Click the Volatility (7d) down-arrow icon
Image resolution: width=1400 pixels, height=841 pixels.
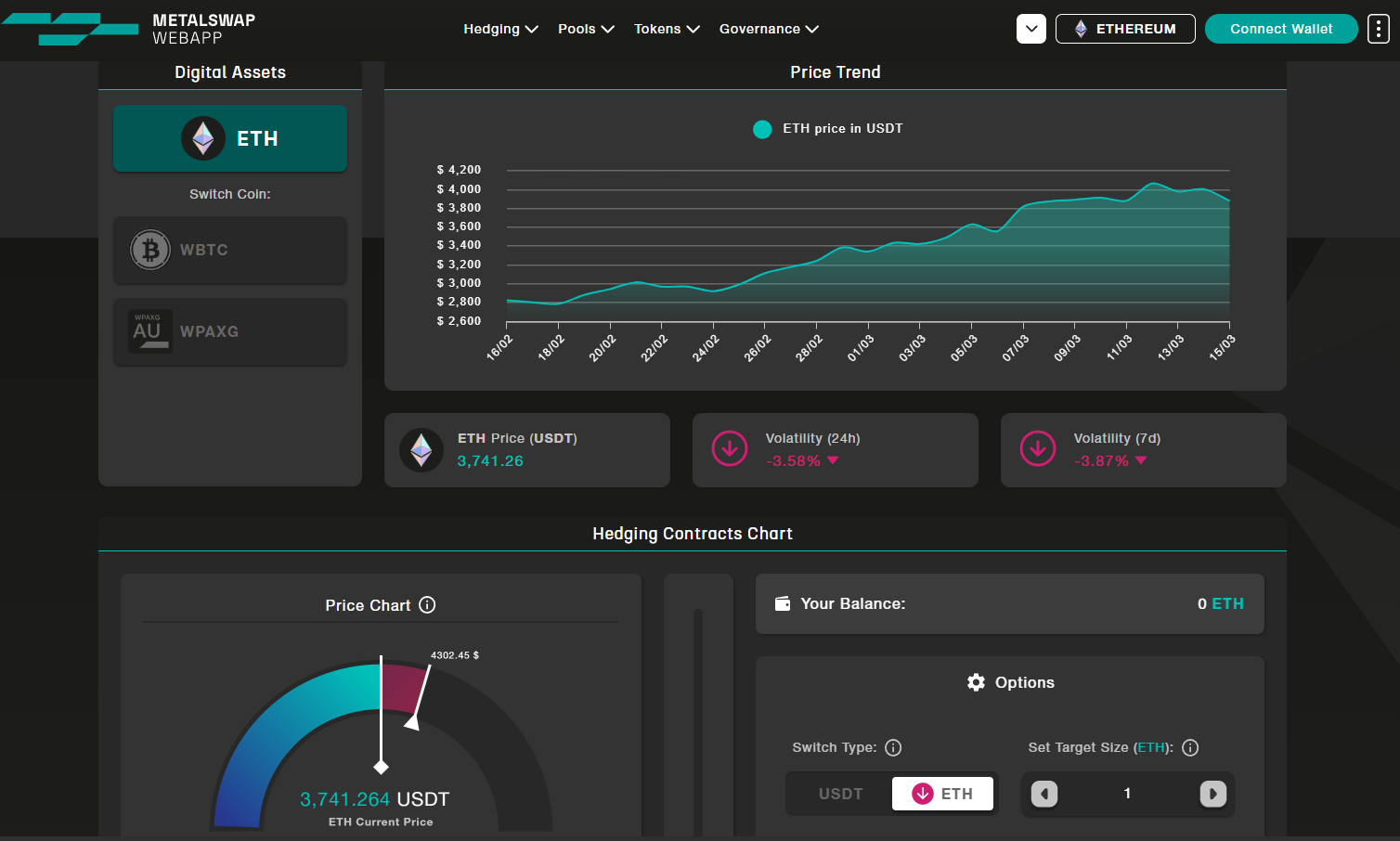click(1038, 449)
